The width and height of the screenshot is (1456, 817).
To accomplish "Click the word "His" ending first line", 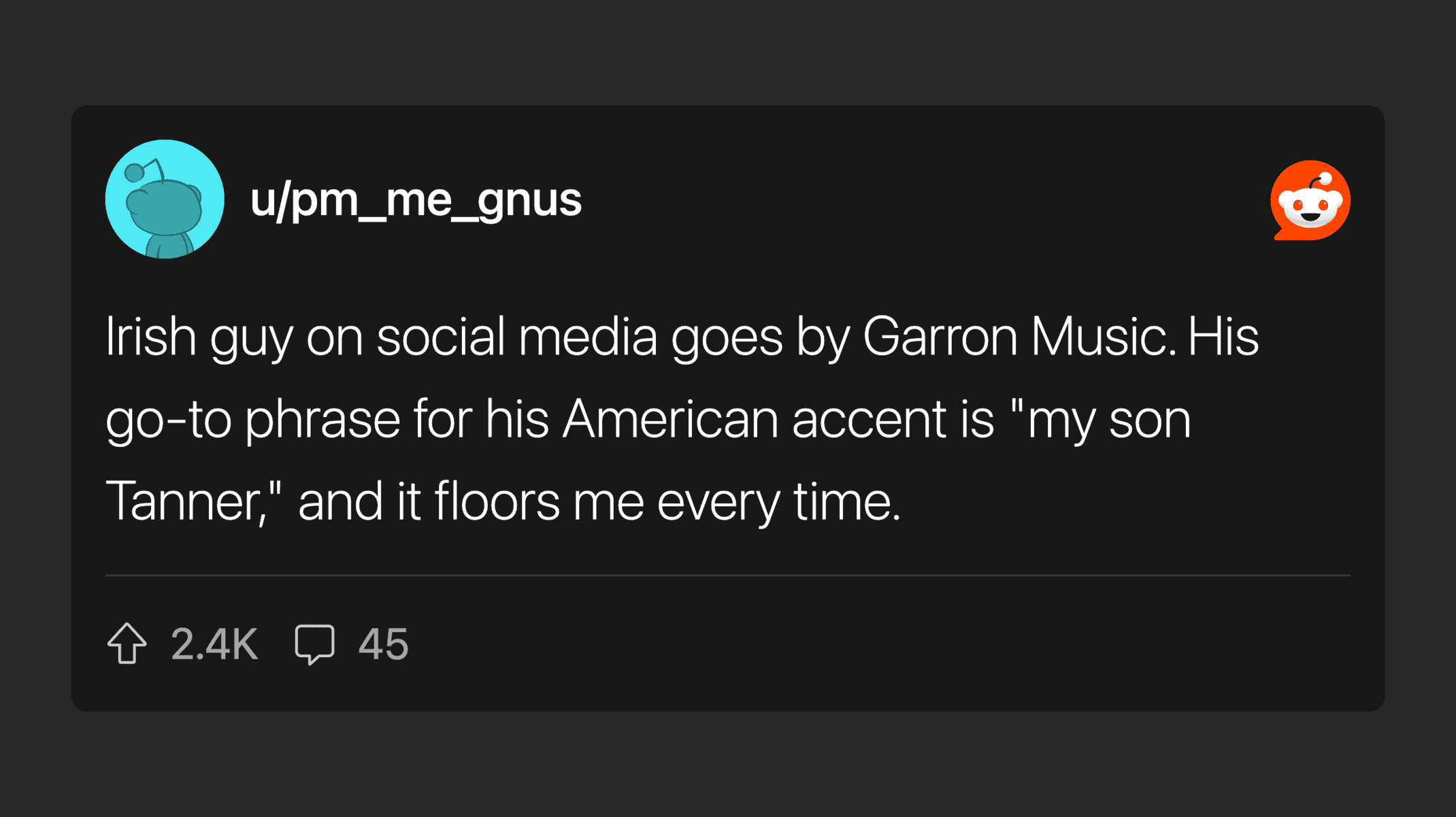I will [1223, 337].
